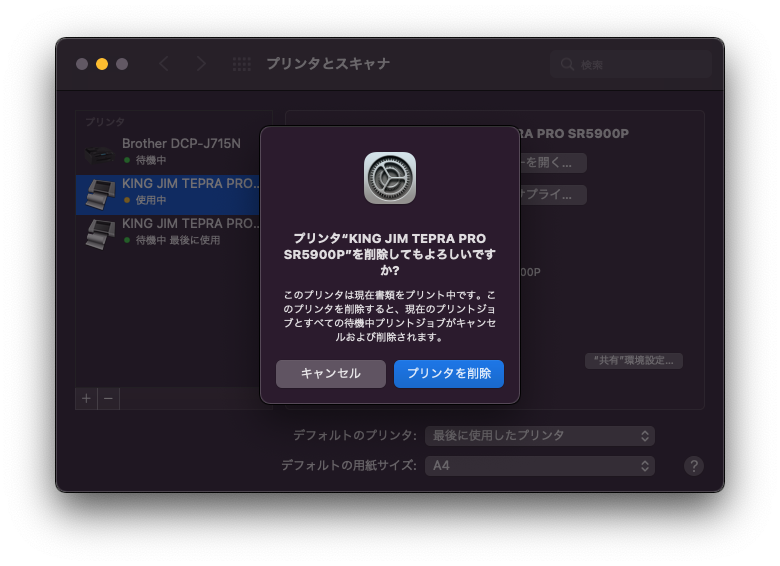Click the partially hidden サプライ... button

(553, 194)
